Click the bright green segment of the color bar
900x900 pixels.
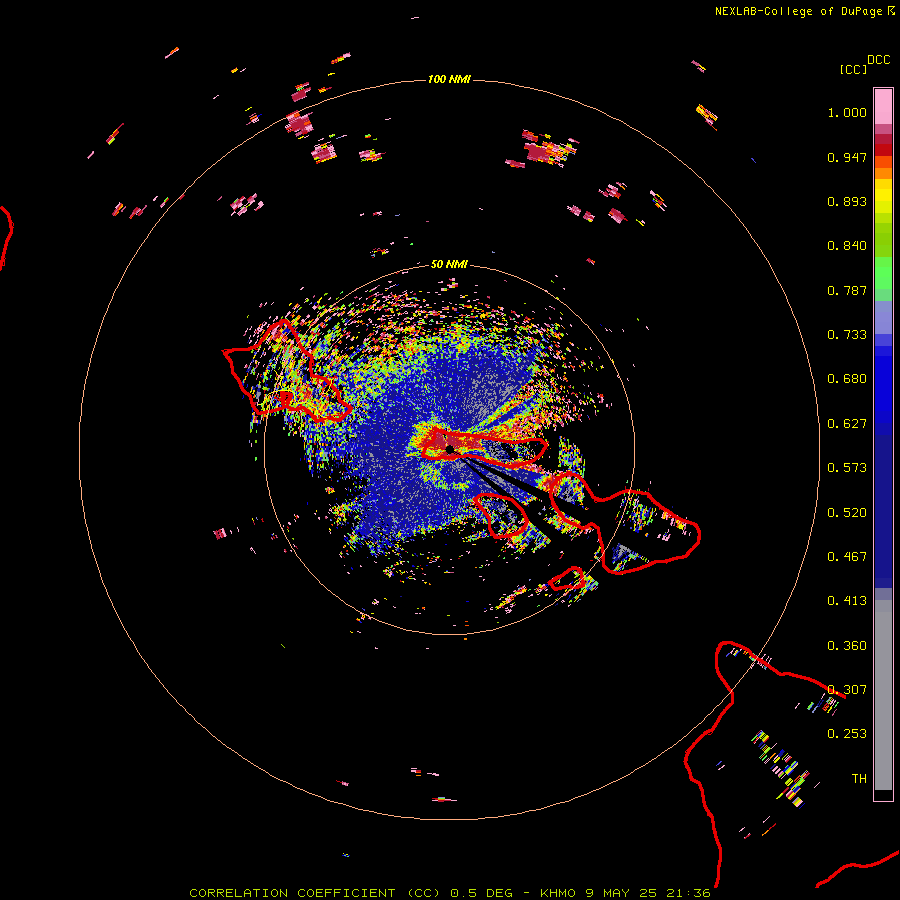[883, 273]
